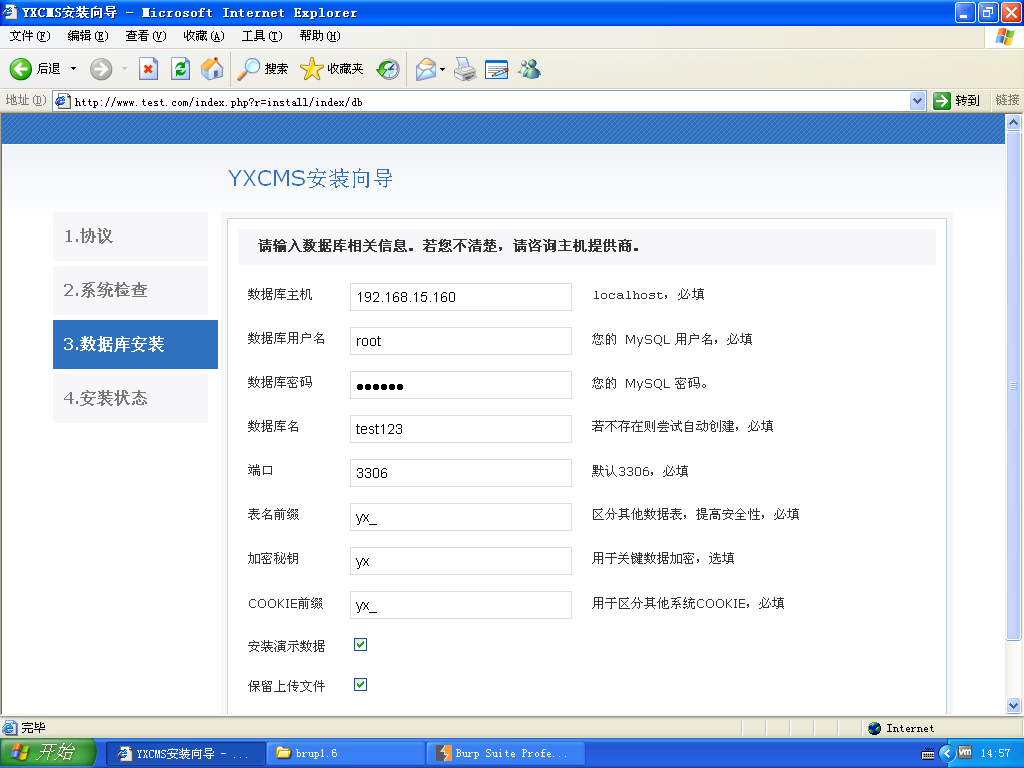Click the Links (链接) toolbar label
Image resolution: width=1024 pixels, height=768 pixels.
[1007, 100]
